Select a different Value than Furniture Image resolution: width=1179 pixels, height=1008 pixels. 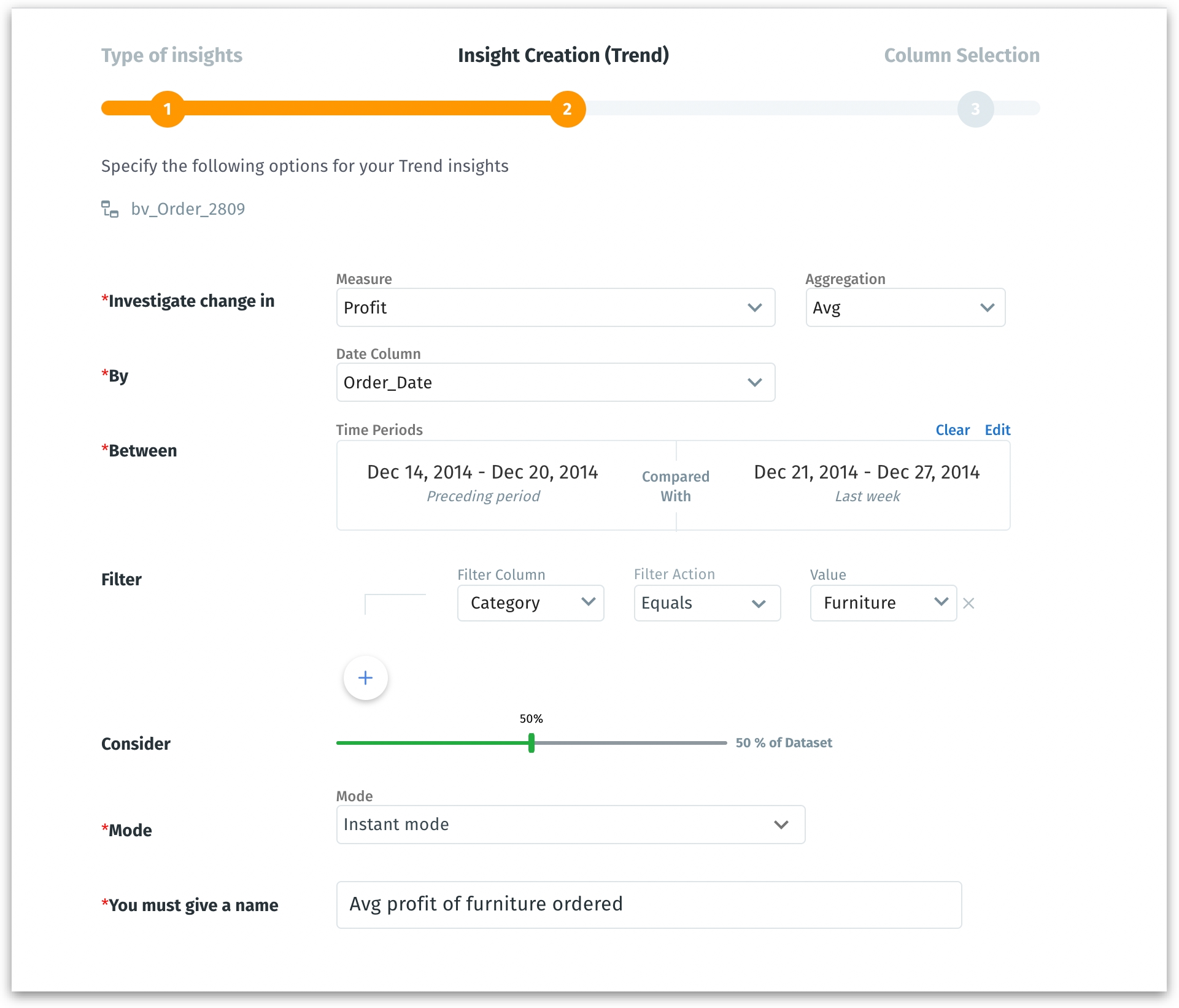pyautogui.click(x=883, y=603)
